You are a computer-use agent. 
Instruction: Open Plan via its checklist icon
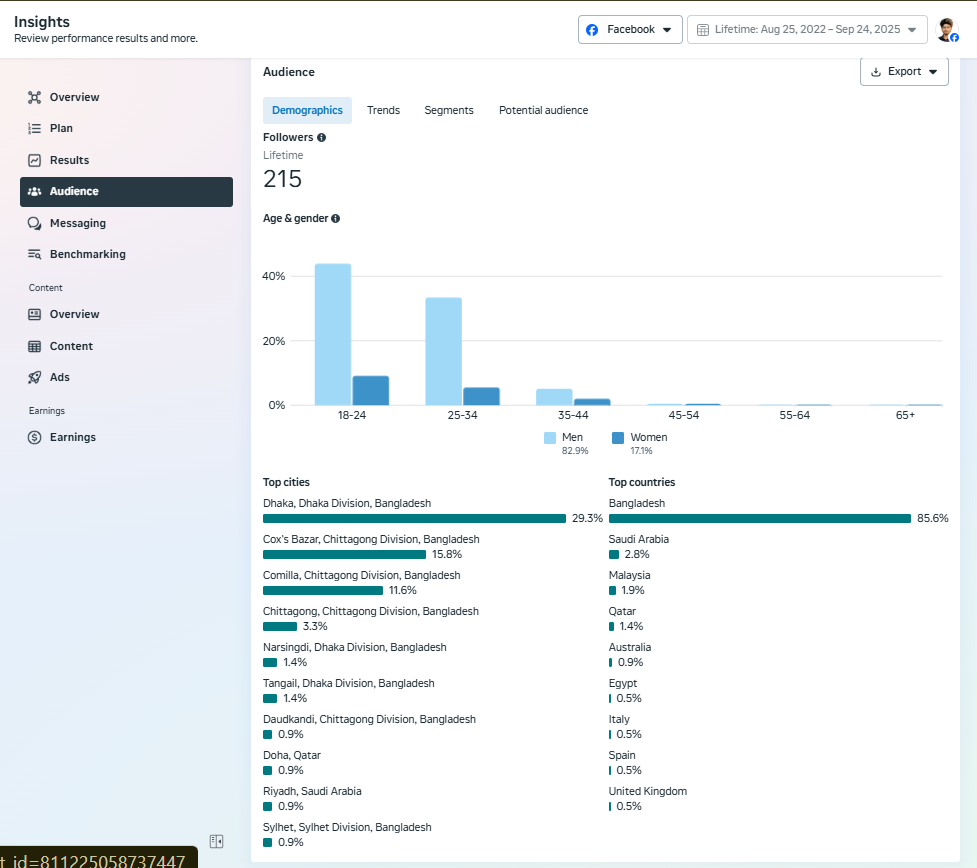coord(35,128)
